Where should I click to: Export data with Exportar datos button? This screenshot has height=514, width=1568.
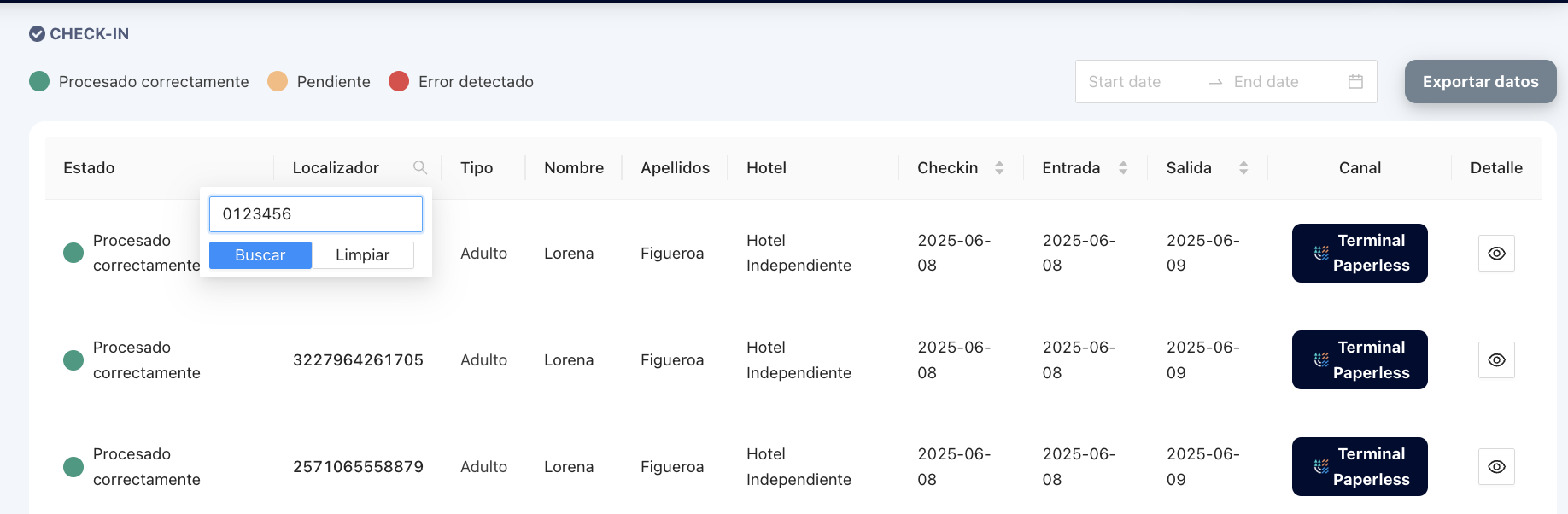tap(1480, 82)
